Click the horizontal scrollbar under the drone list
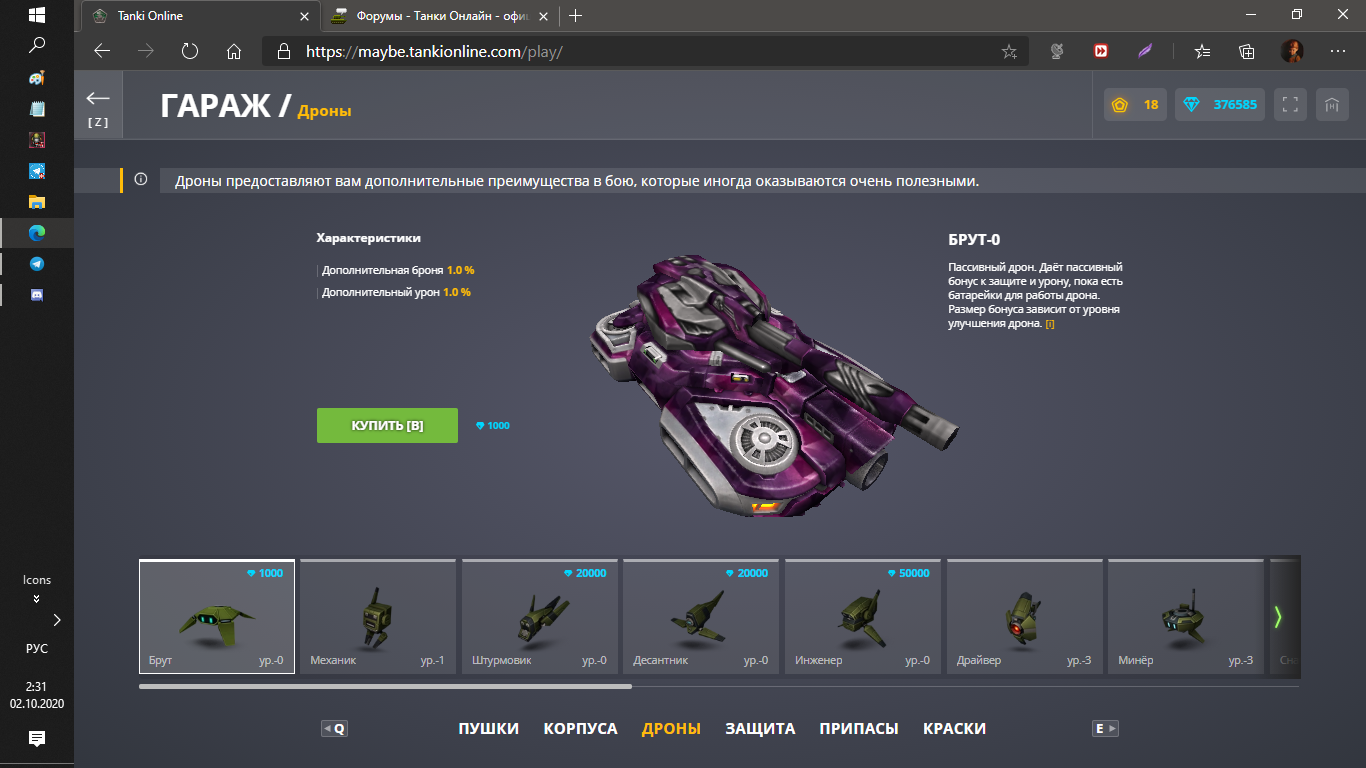This screenshot has width=1366, height=768. (x=386, y=686)
